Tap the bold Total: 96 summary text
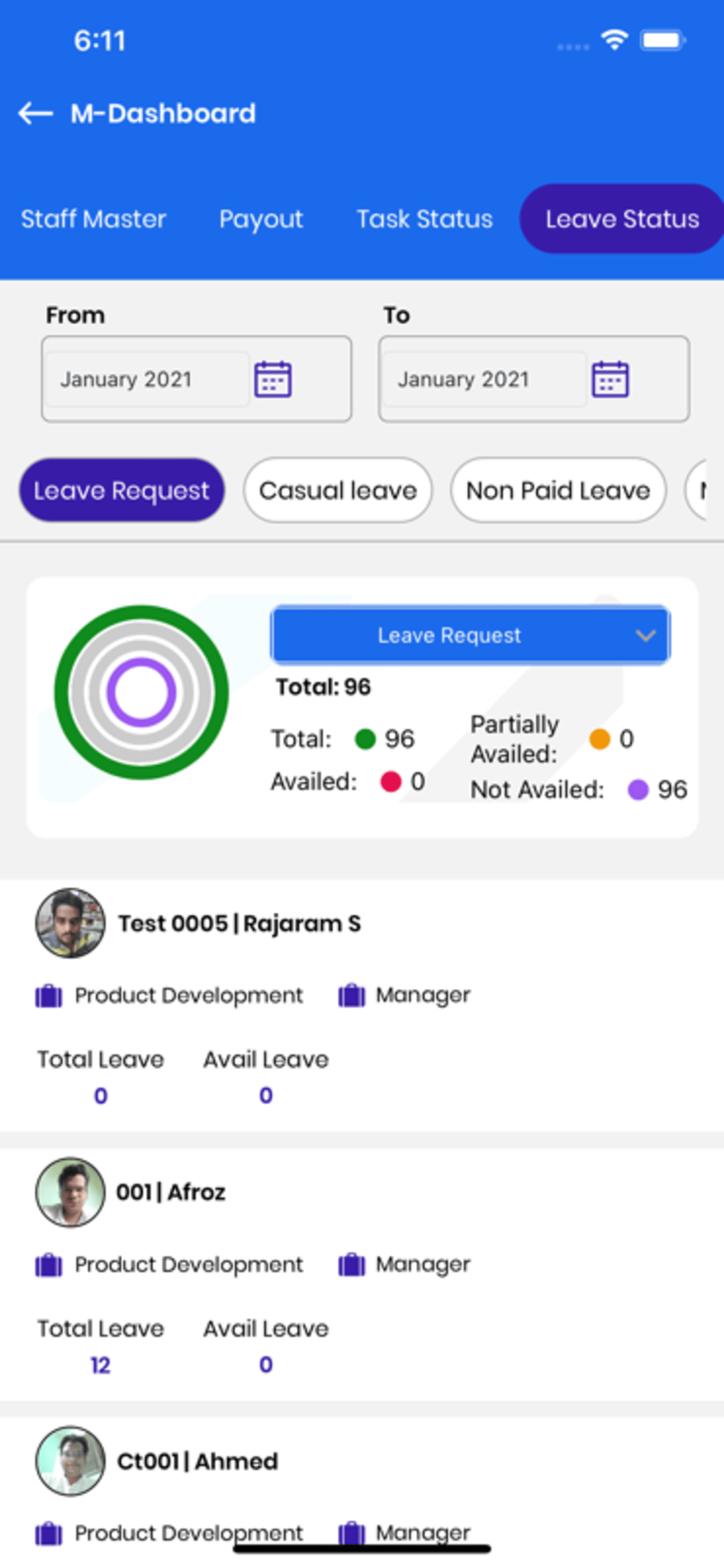The width and height of the screenshot is (724, 1568). (x=323, y=687)
